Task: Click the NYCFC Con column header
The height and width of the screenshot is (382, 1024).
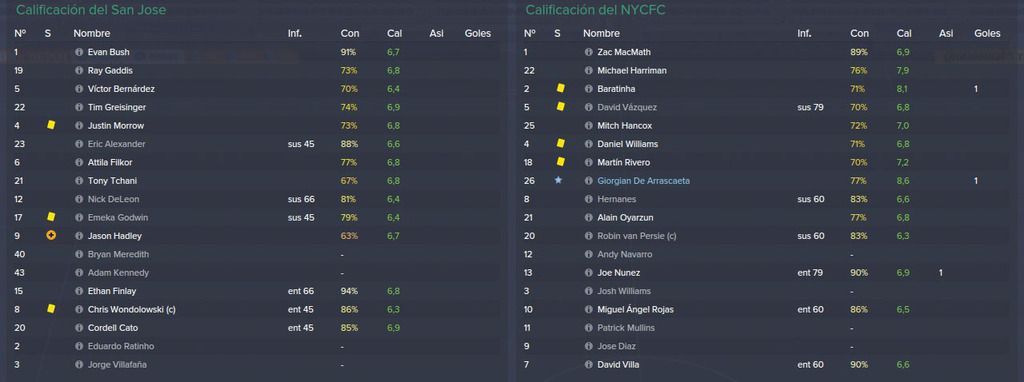Action: (859, 33)
